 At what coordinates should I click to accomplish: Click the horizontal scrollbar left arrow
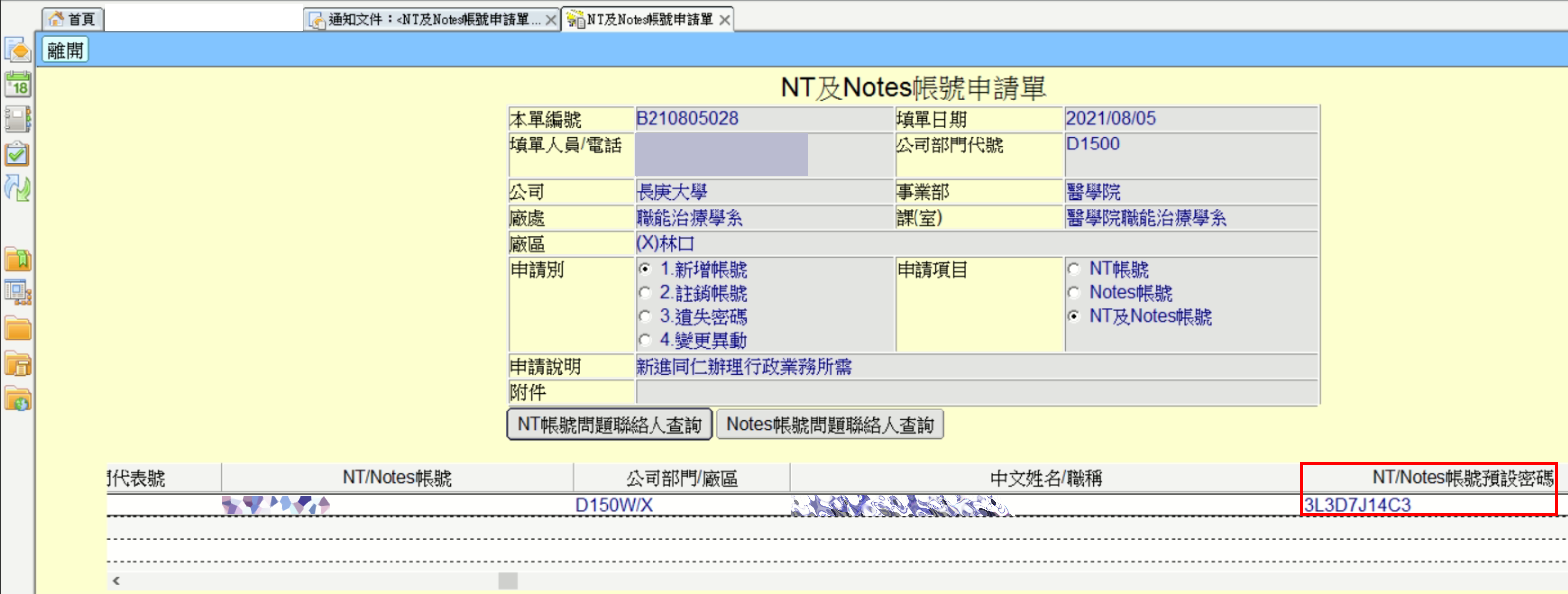coord(117,580)
